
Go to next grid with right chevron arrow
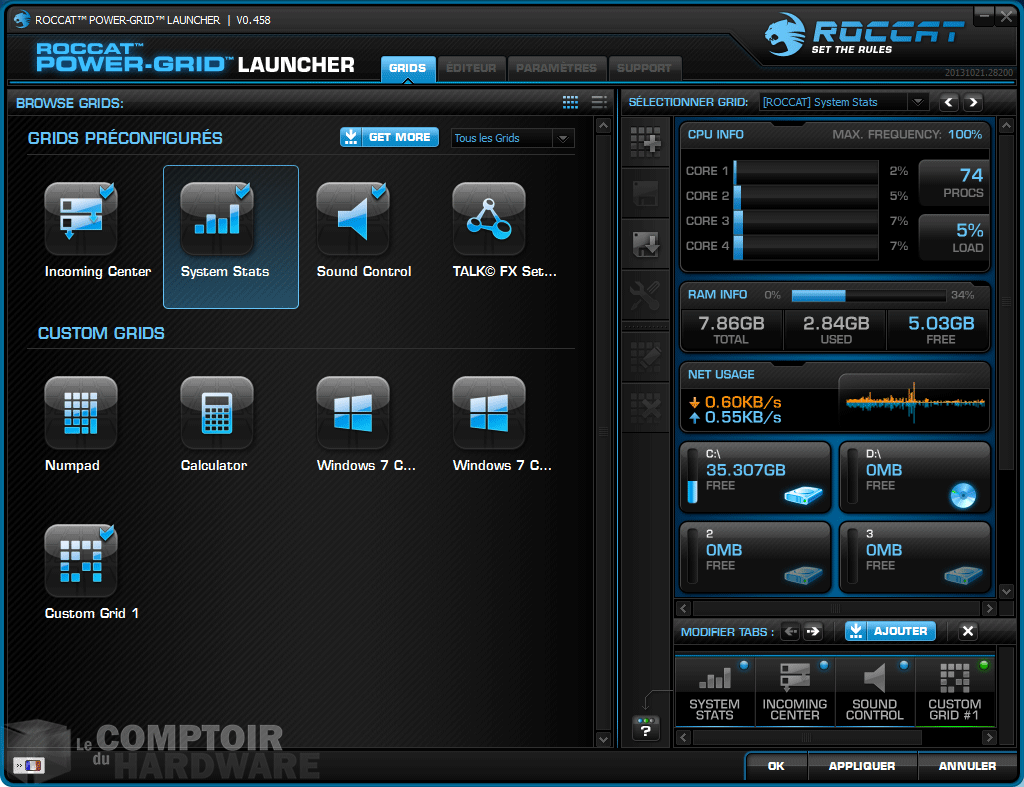(x=972, y=101)
